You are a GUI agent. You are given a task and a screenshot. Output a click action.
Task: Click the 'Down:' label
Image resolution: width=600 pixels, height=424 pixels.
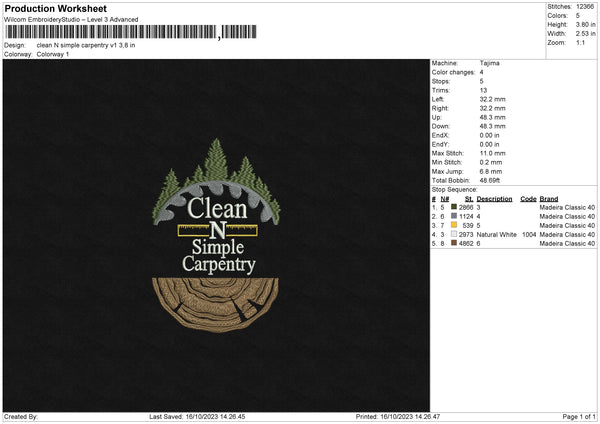click(x=441, y=126)
